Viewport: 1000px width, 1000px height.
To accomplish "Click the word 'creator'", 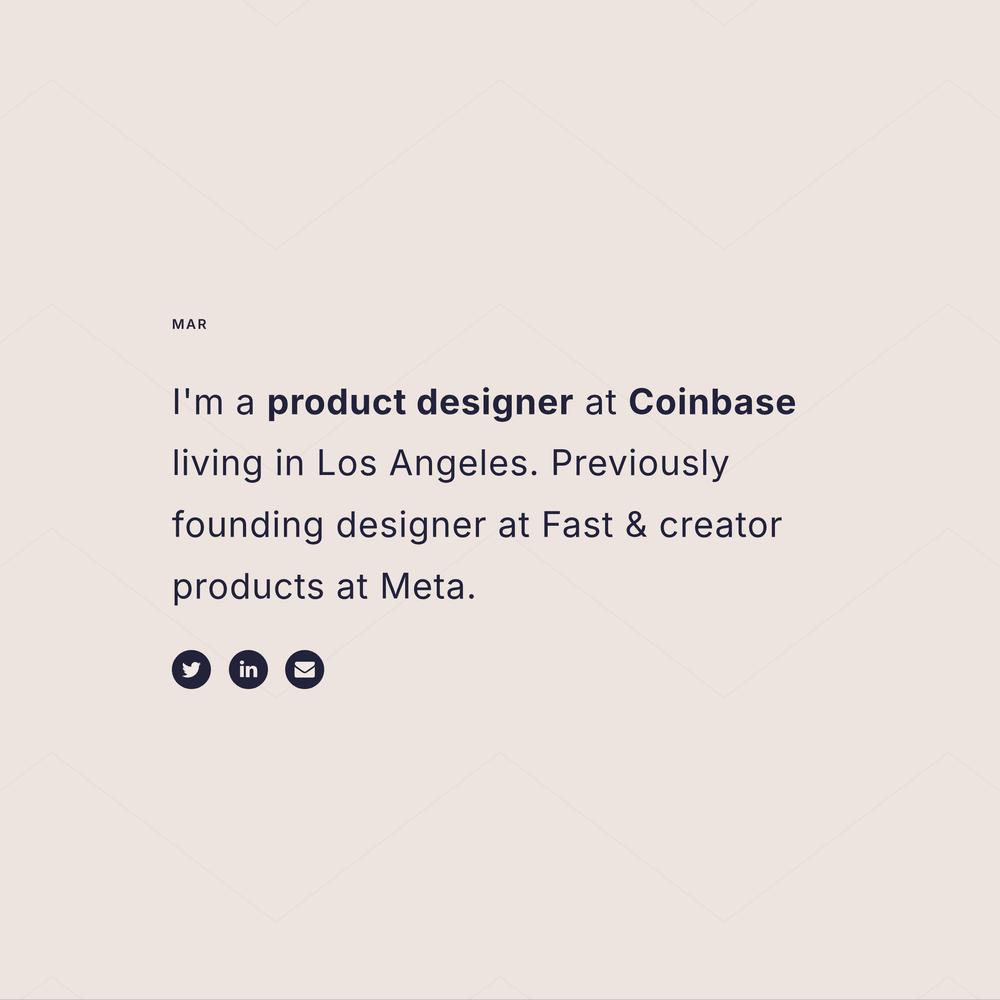I will pyautogui.click(x=721, y=526).
